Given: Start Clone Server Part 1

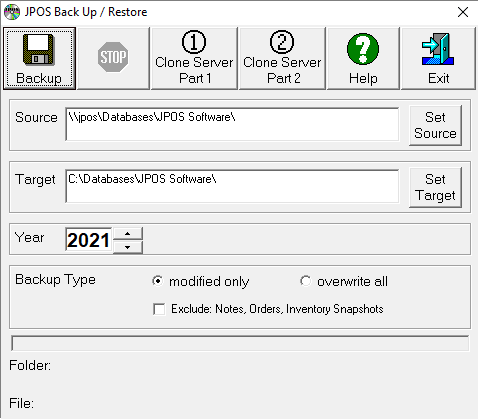Looking at the screenshot, I should click(x=194, y=59).
